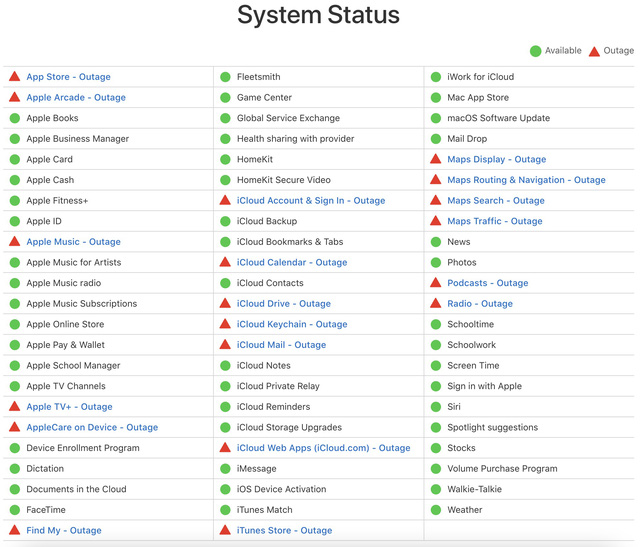Open the iTunes Store - Outage link
The image size is (640, 547).
[x=284, y=530]
